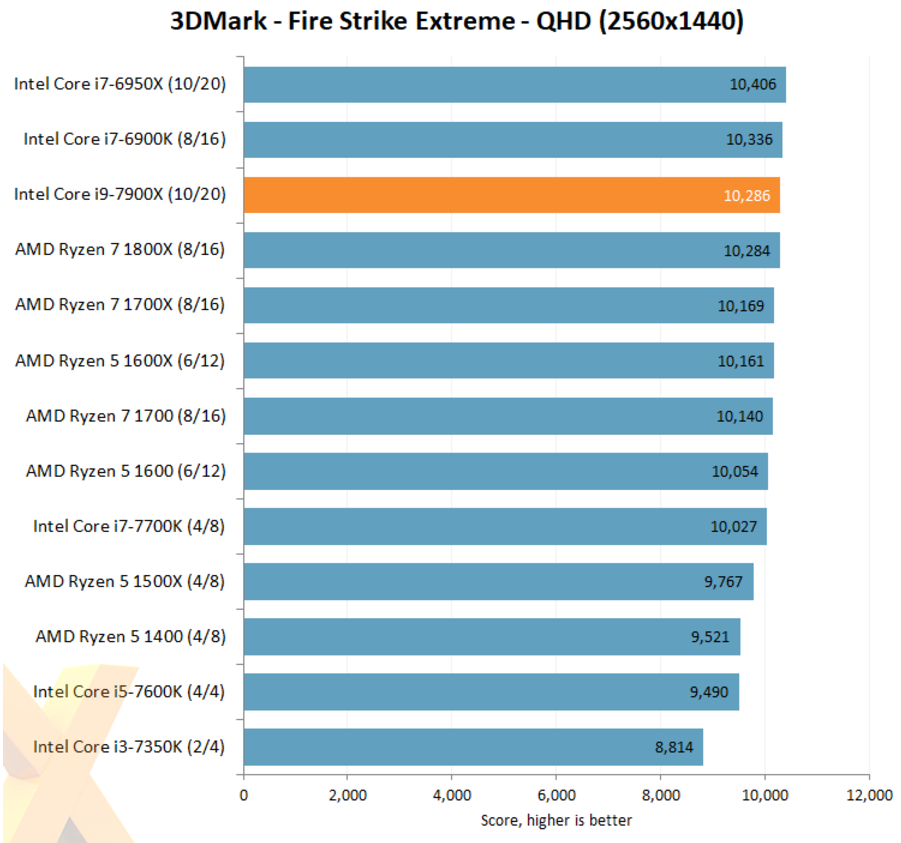
Task: Click the x-axis tick label 0
Action: point(244,795)
